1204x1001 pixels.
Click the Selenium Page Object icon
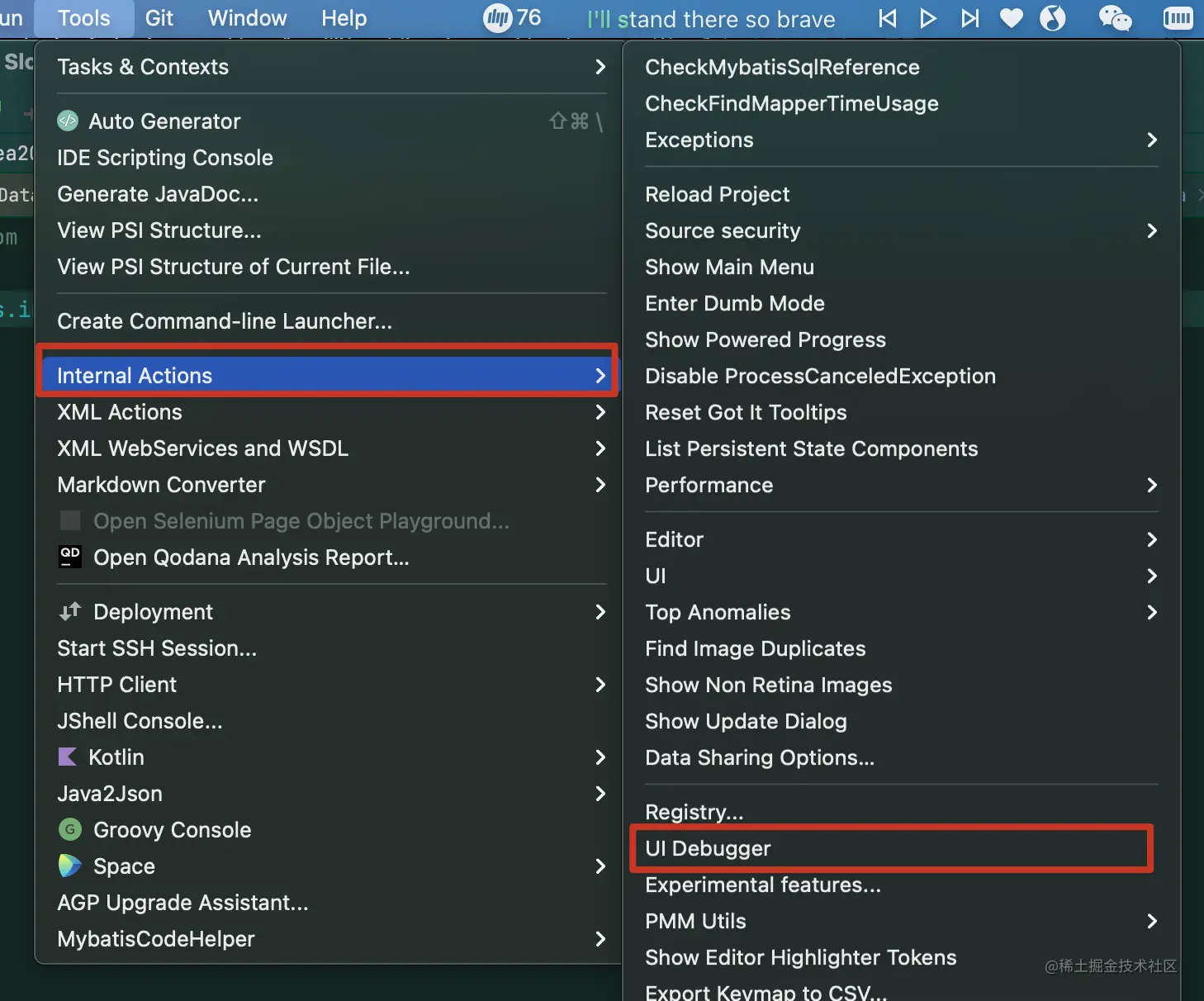click(x=70, y=520)
